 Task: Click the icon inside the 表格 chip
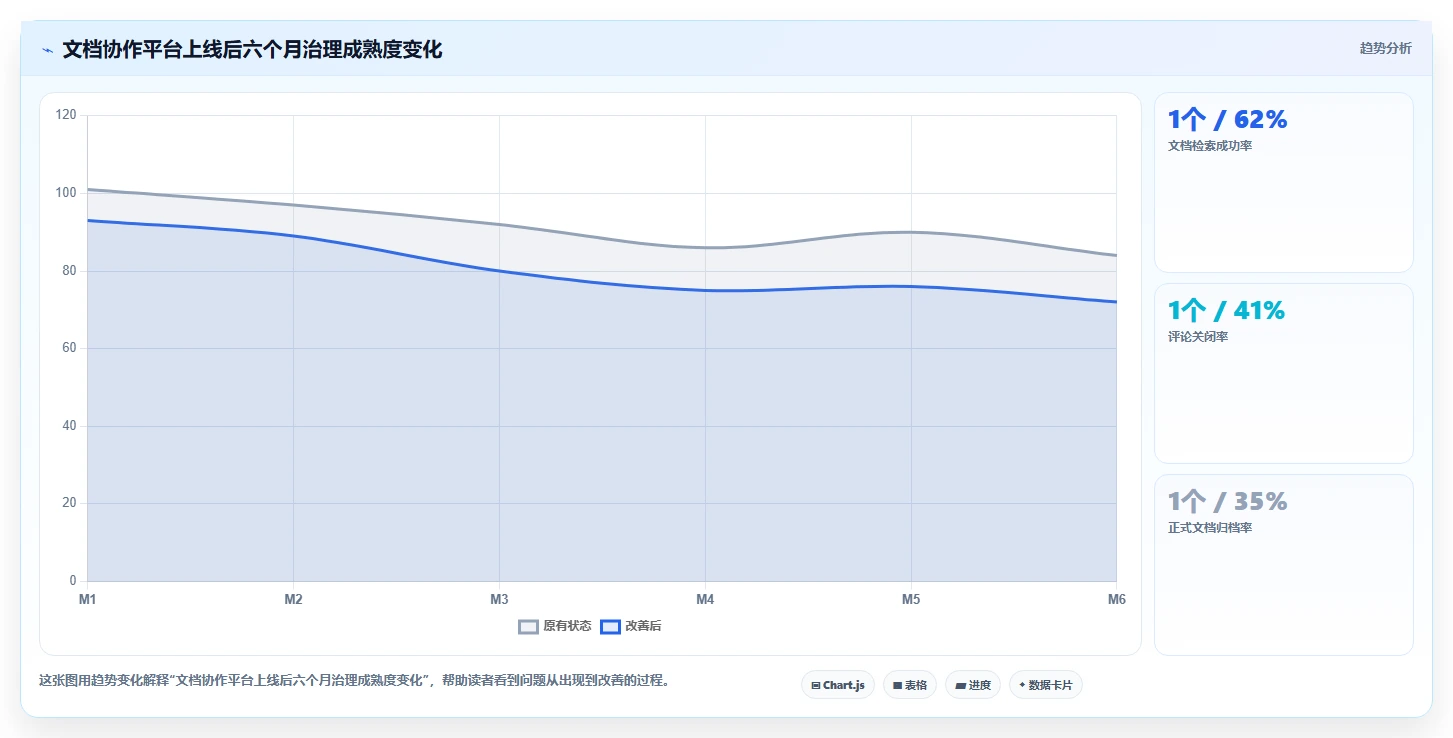pyautogui.click(x=898, y=686)
